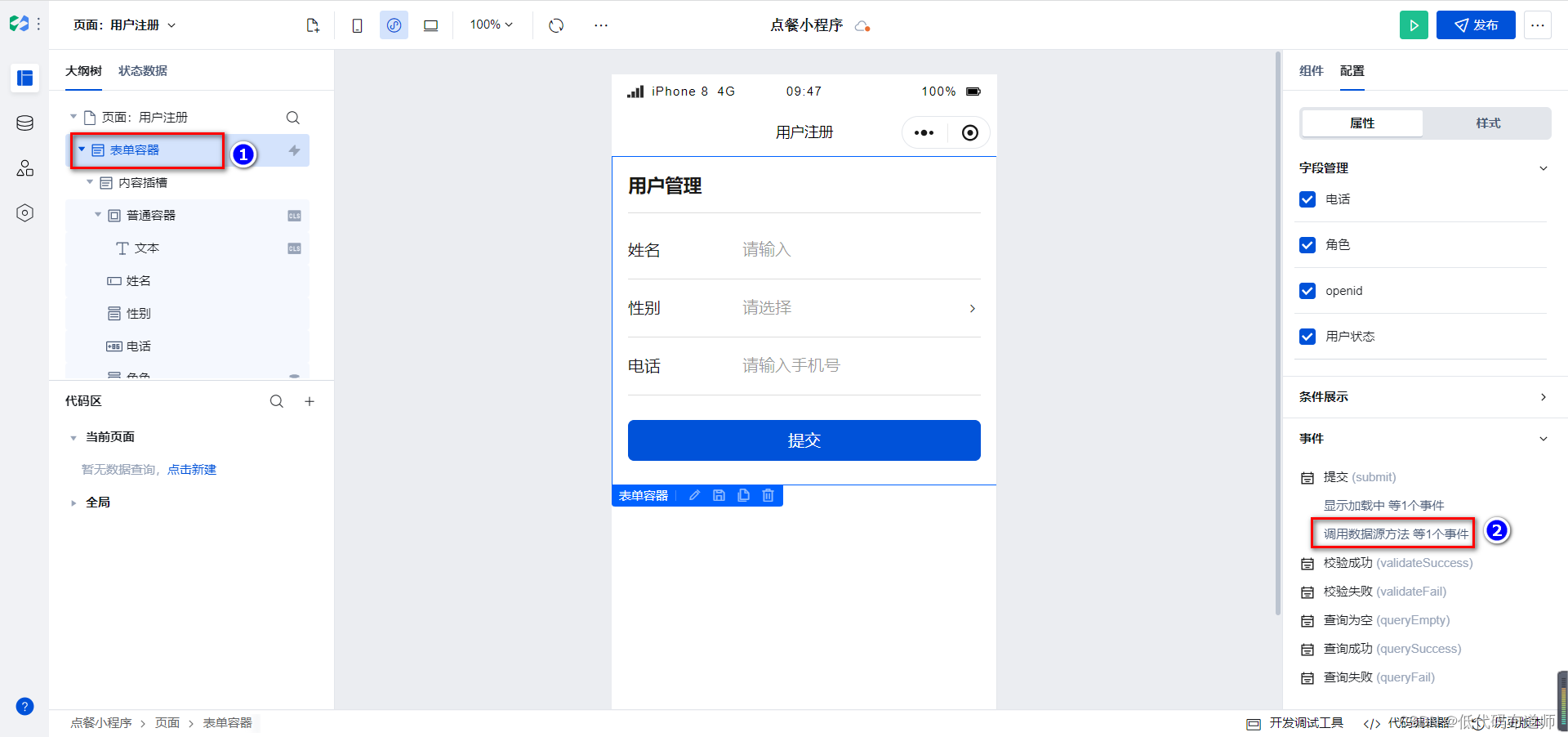Open the toolbar more options ellipsis
This screenshot has width=1568, height=737.
pyautogui.click(x=601, y=25)
